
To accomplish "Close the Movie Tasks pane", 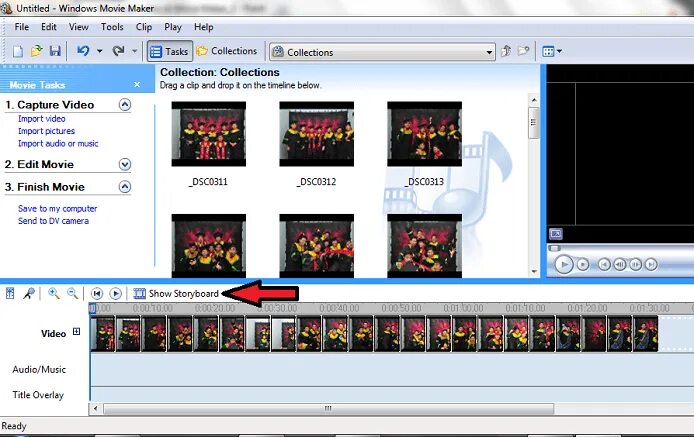I will click(137, 85).
